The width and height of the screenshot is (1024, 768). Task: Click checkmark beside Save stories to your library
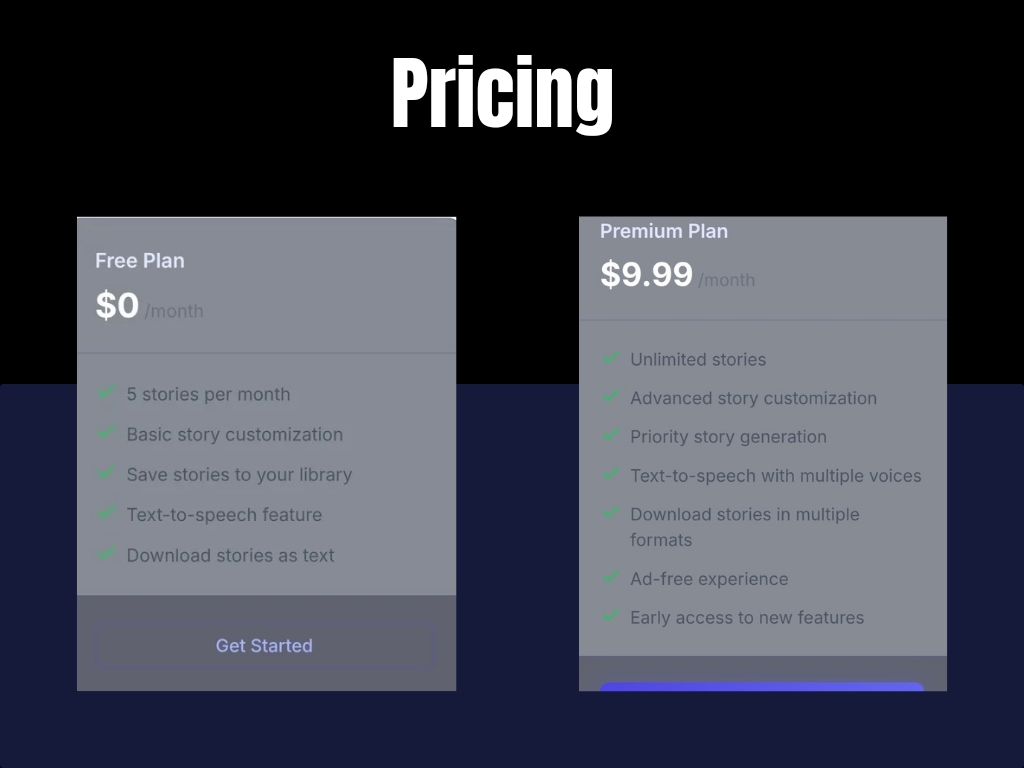(x=107, y=473)
